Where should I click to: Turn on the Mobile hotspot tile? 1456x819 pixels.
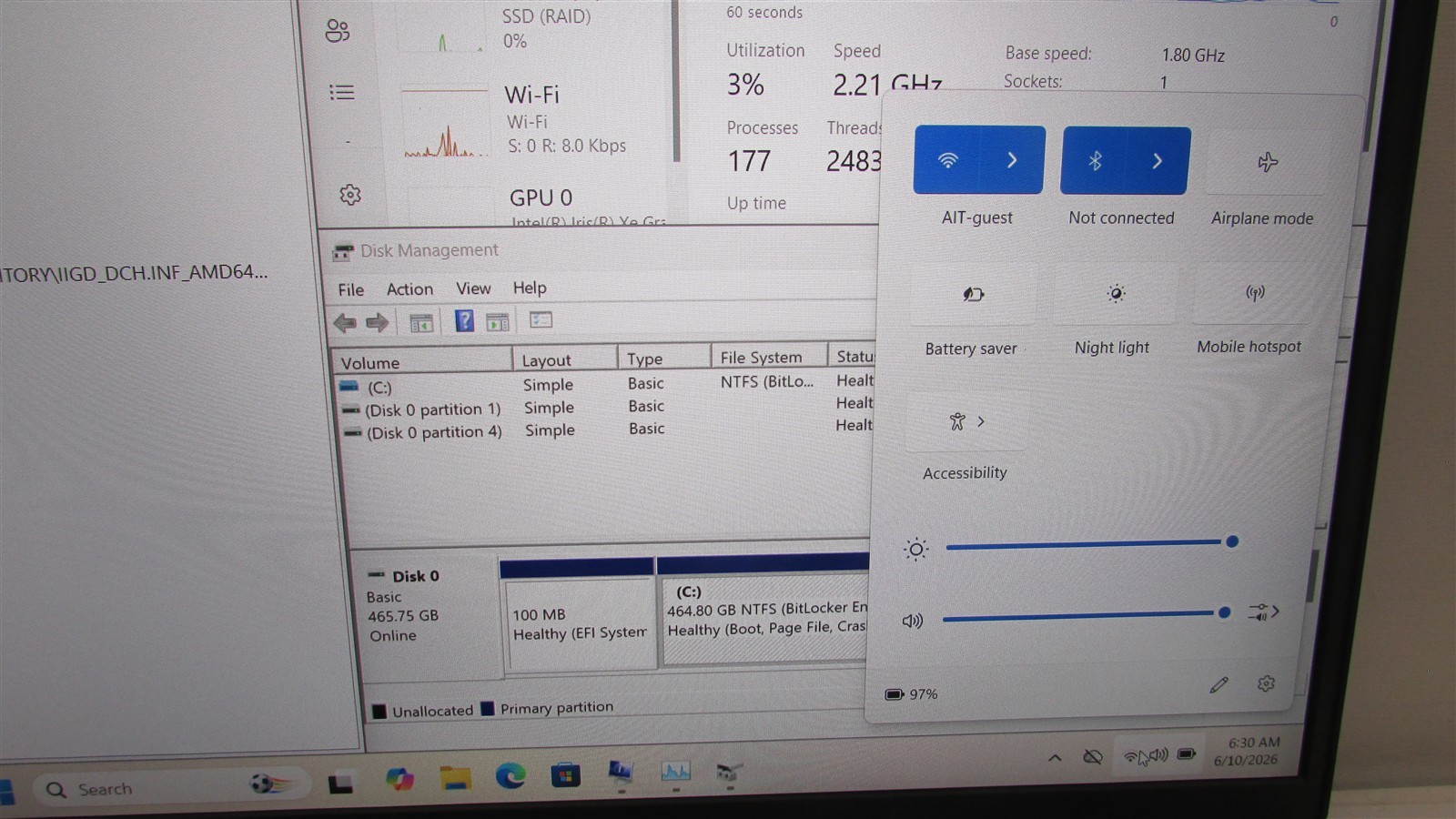click(1254, 292)
